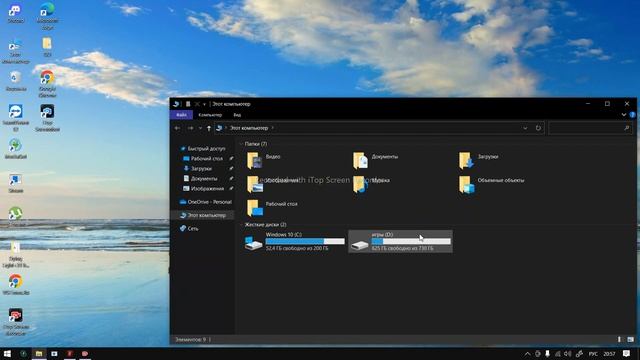Select OneDrive - Personal in sidebar
Image resolution: width=640 pixels, height=360 pixels.
pos(206,202)
